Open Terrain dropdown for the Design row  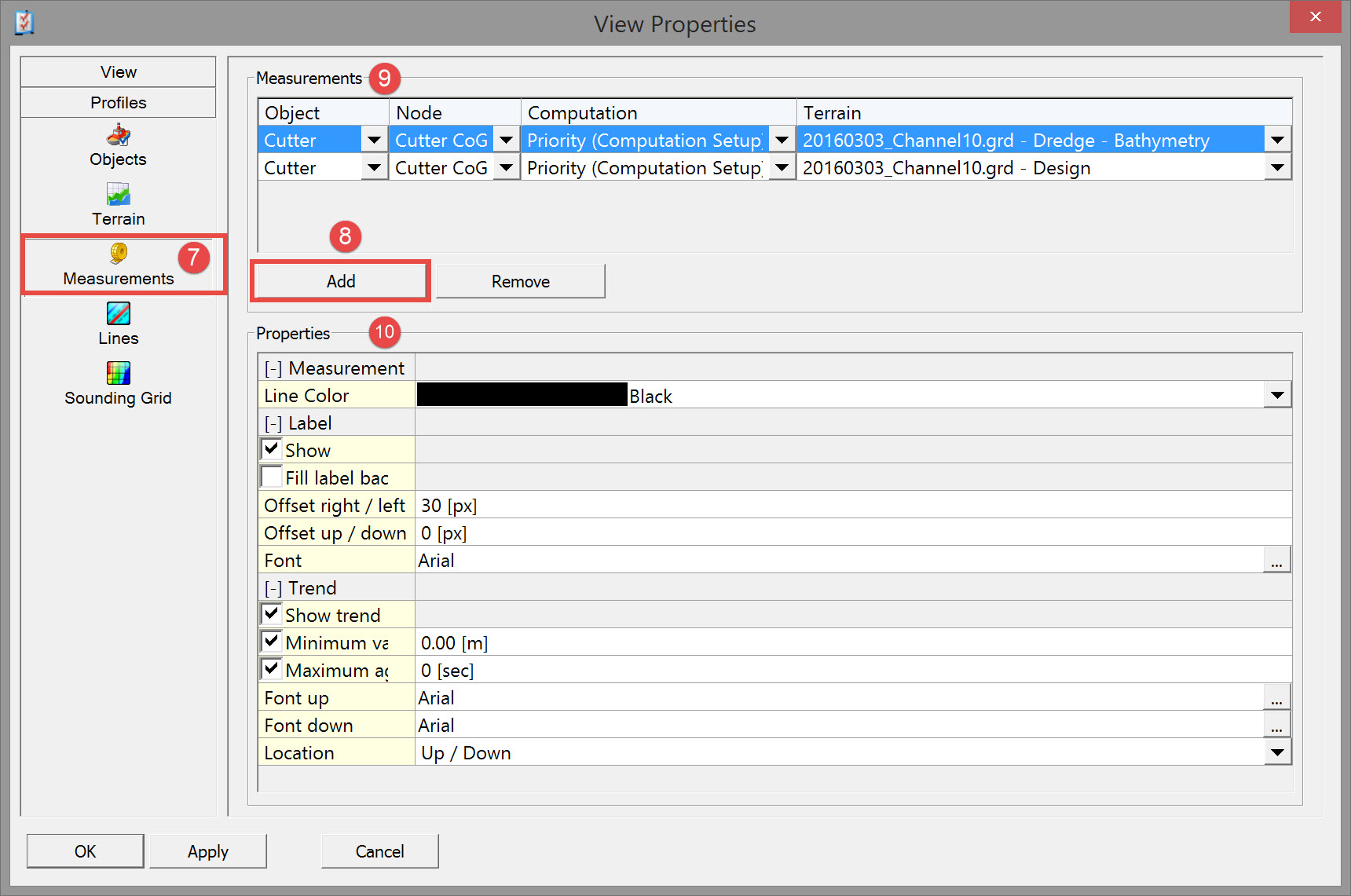click(1277, 167)
